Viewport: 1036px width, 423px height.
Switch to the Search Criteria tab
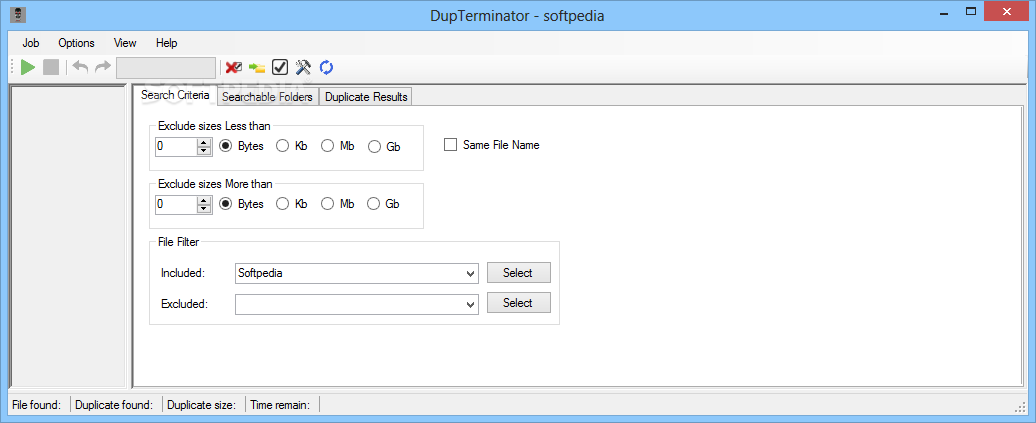coord(175,95)
